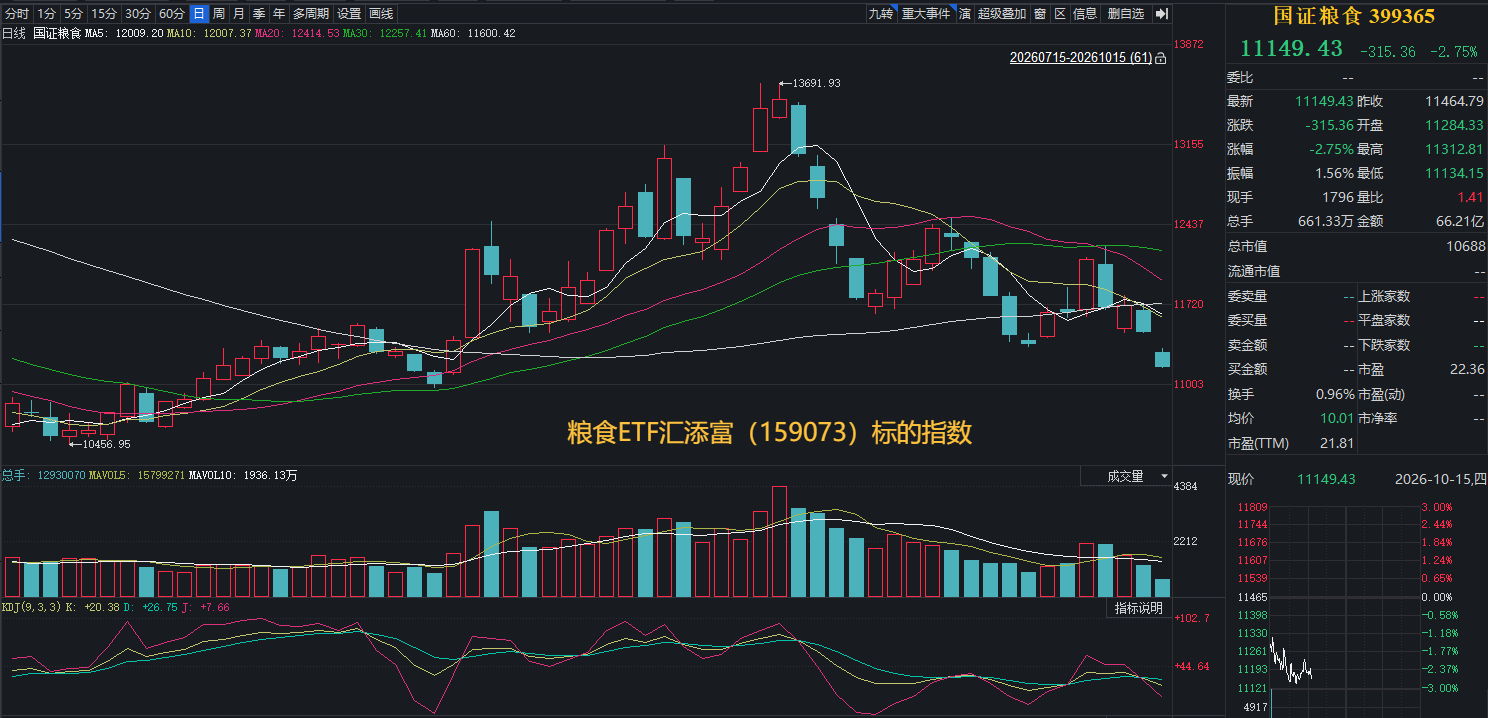Select the 5分 five-minute period
This screenshot has height=718, width=1488.
pos(73,14)
